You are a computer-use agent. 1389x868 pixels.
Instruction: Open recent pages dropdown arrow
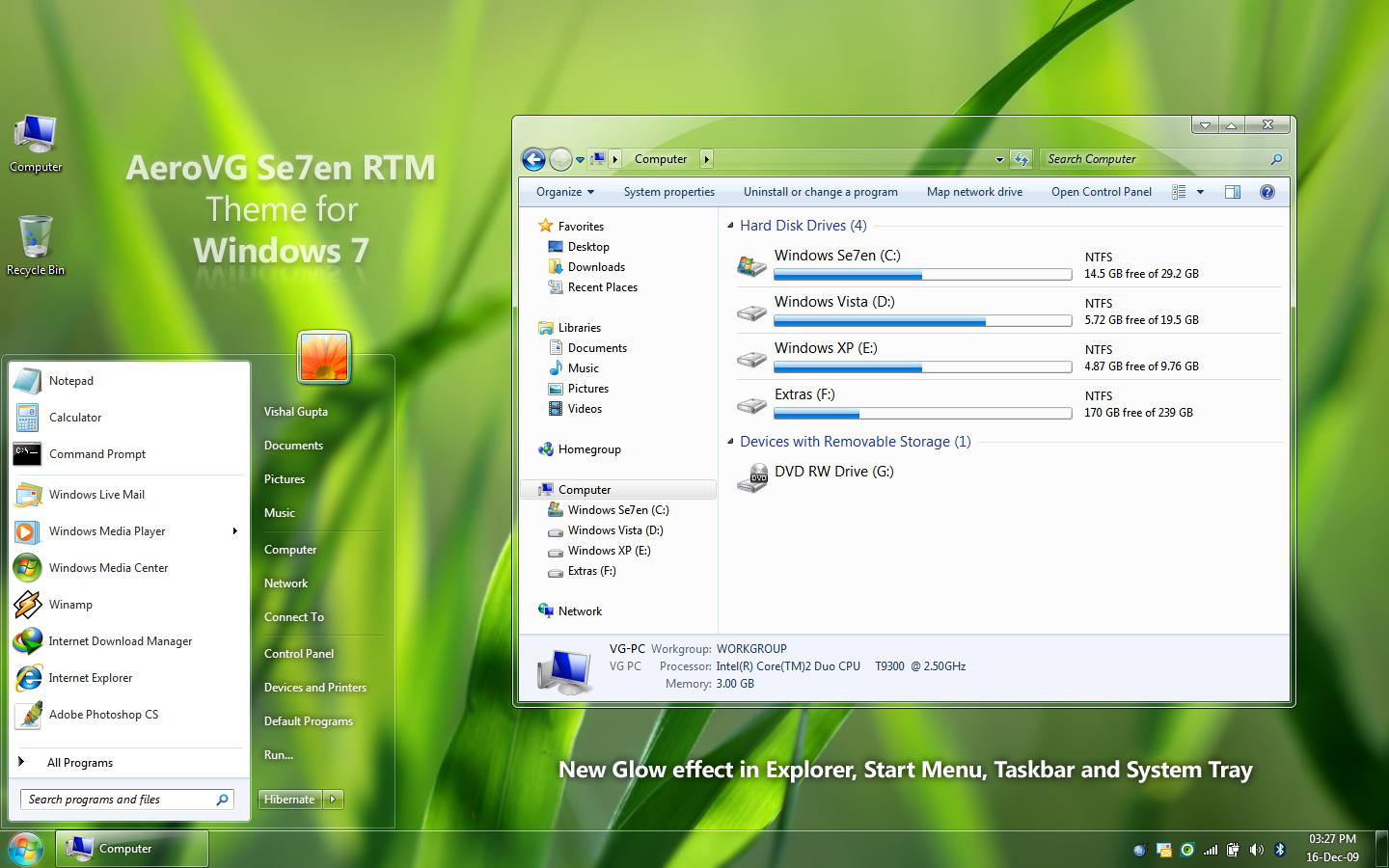580,160
